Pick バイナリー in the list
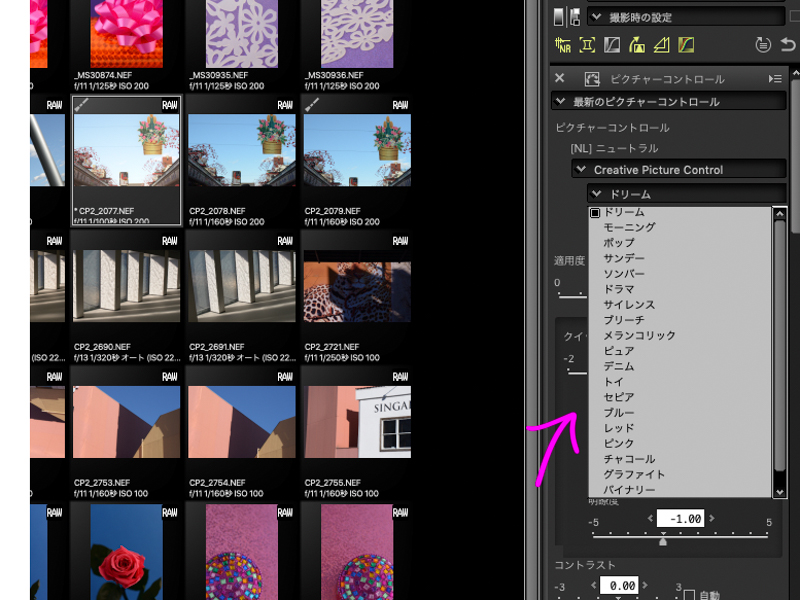The image size is (800, 600). 681,489
